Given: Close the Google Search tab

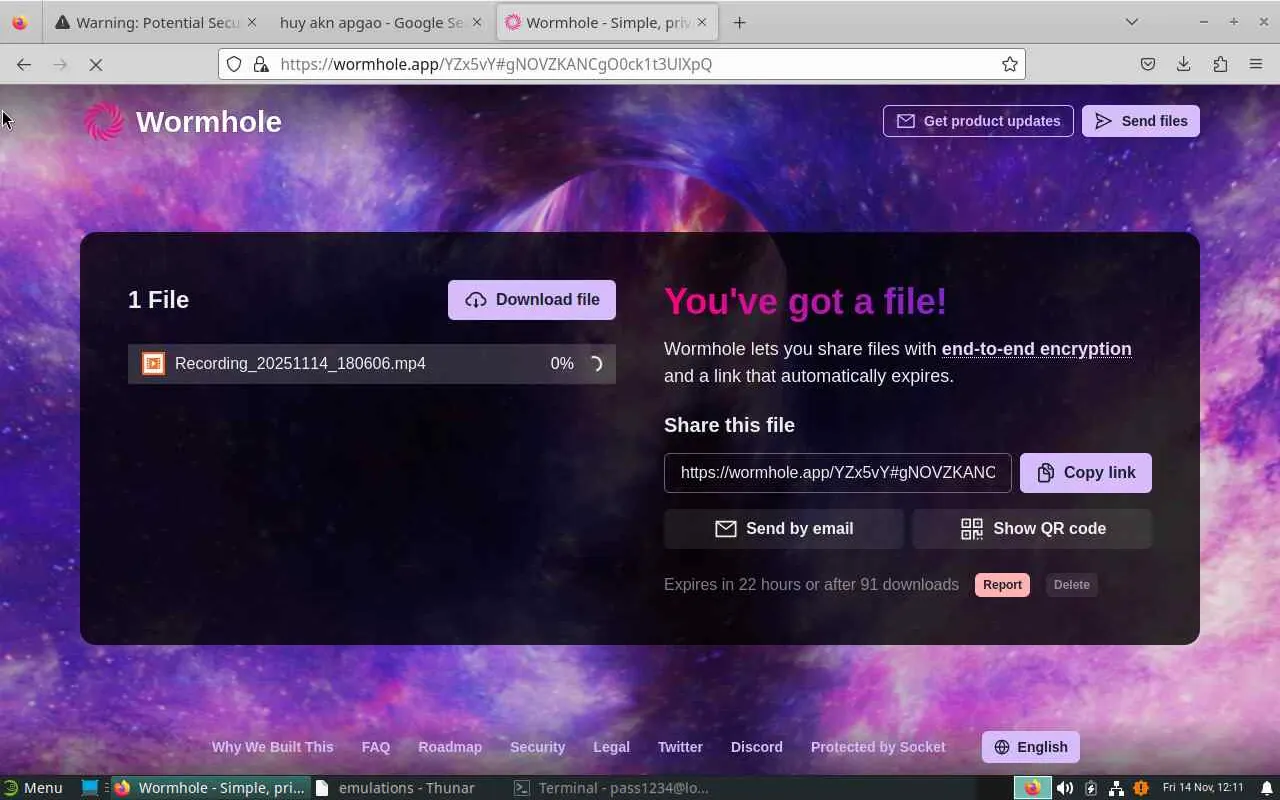Looking at the screenshot, I should pos(476,22).
